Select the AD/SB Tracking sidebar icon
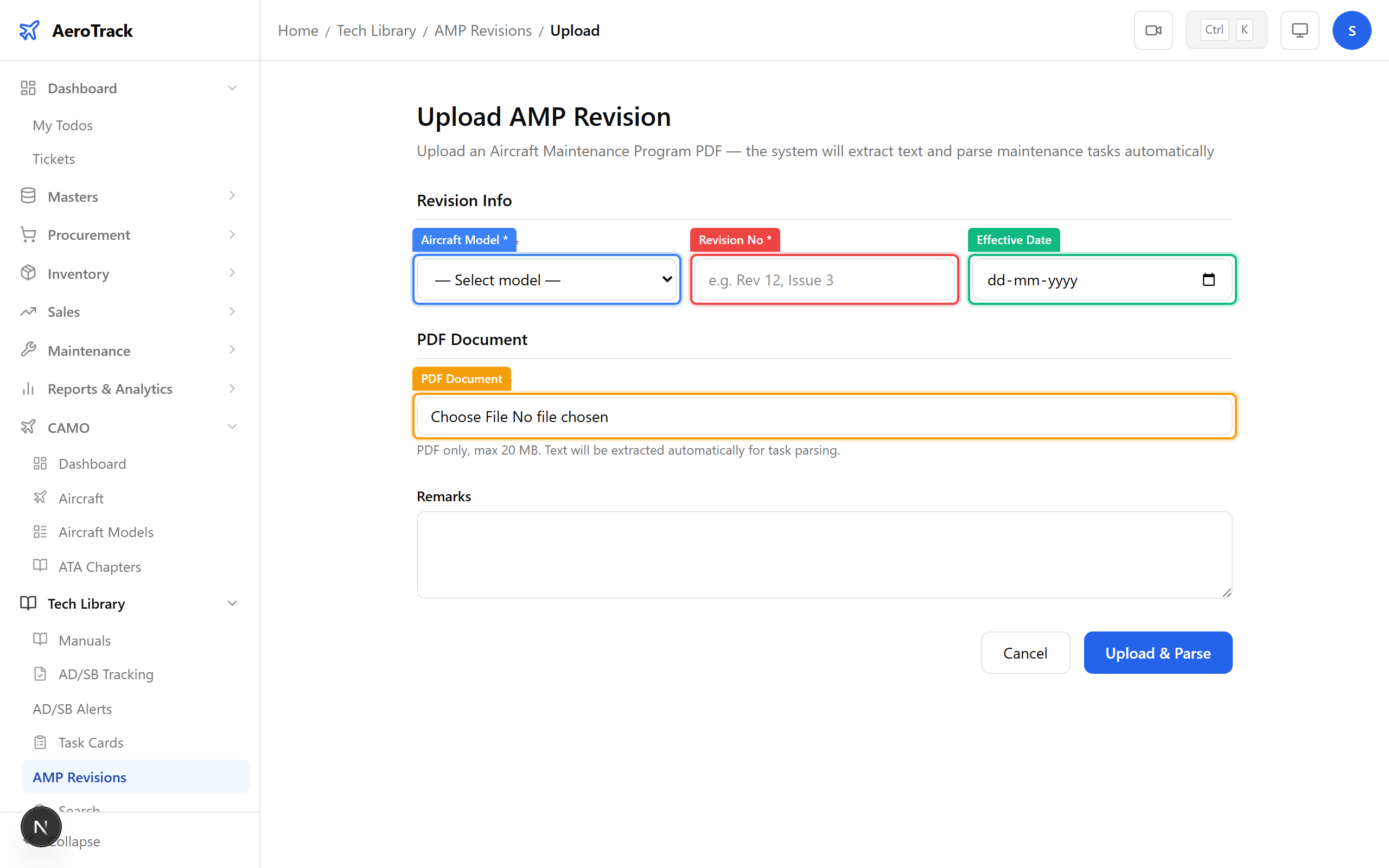This screenshot has height=868, width=1389. [40, 673]
